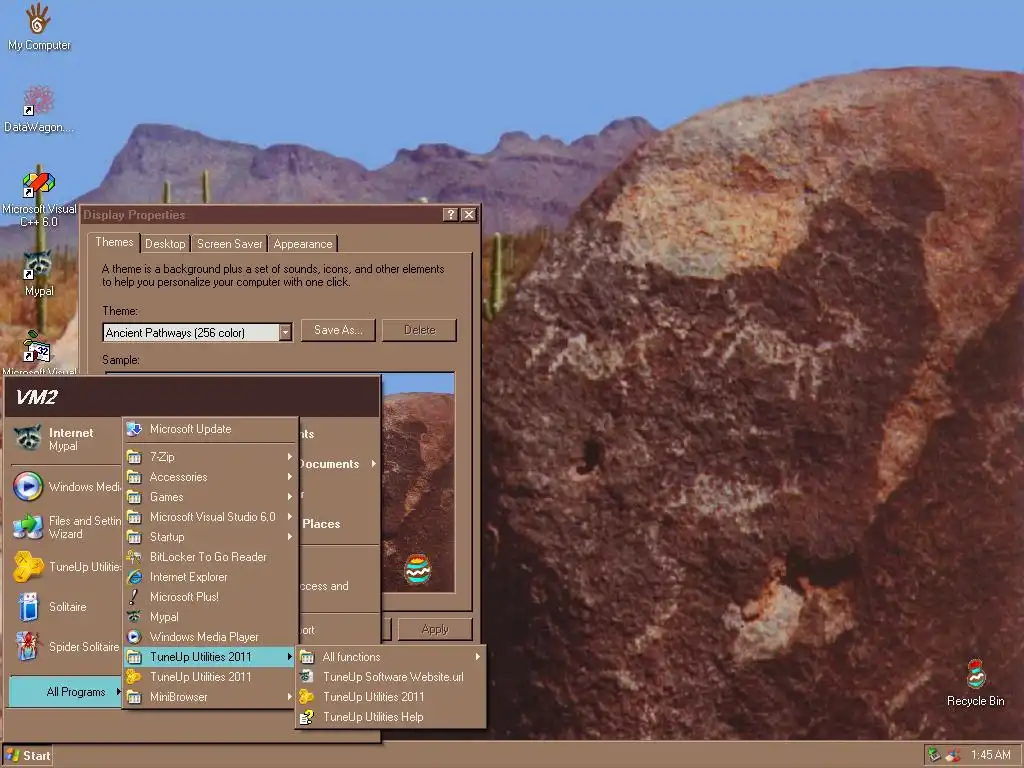Expand All functions submenu

click(391, 657)
